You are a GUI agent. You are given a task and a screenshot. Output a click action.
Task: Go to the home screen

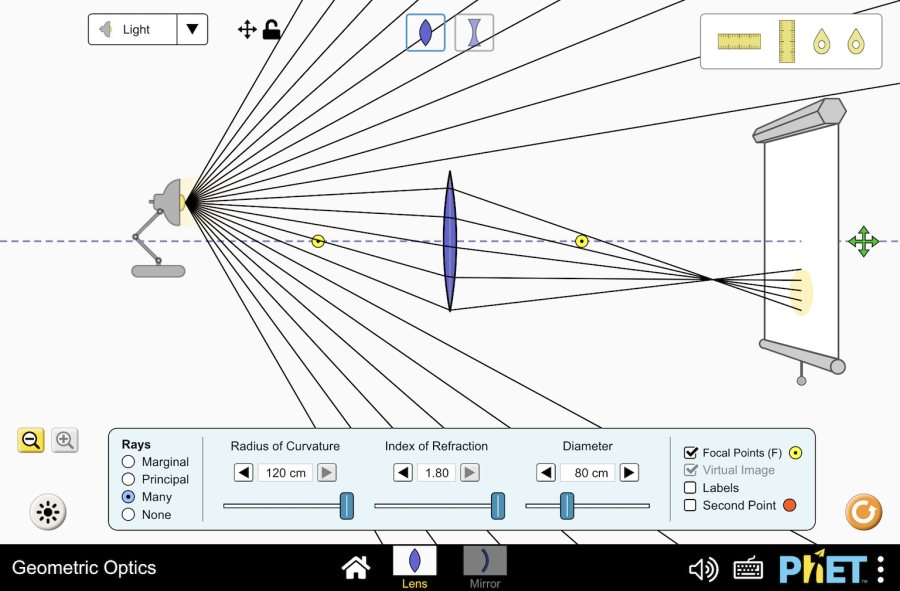(x=356, y=569)
